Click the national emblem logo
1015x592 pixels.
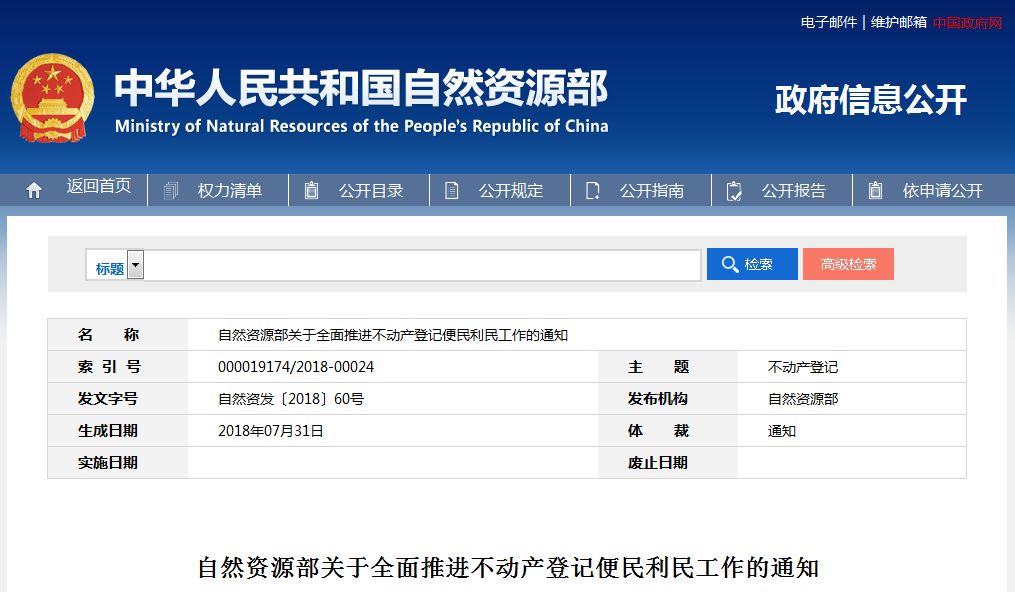[52, 95]
